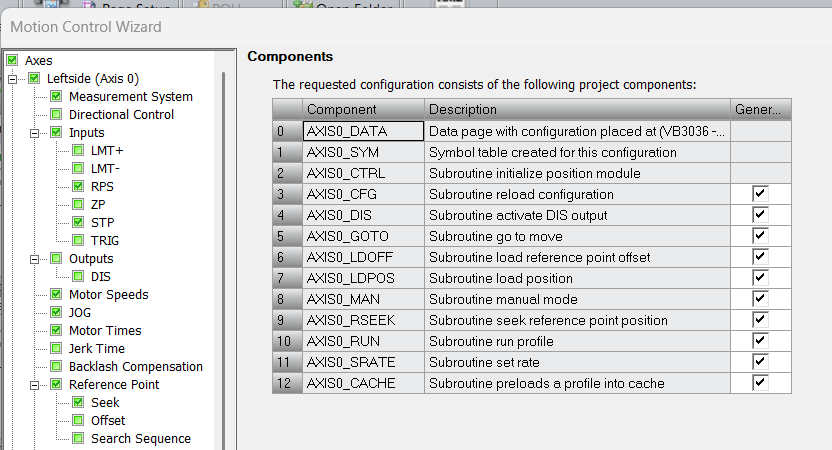Click the checked status icon beside RPS
This screenshot has width=832, height=450.
coord(78,187)
